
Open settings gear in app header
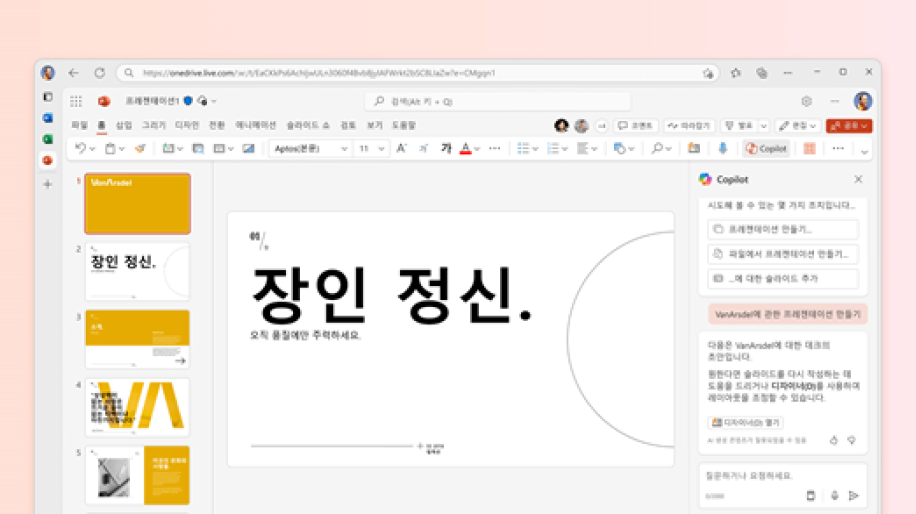(x=807, y=101)
